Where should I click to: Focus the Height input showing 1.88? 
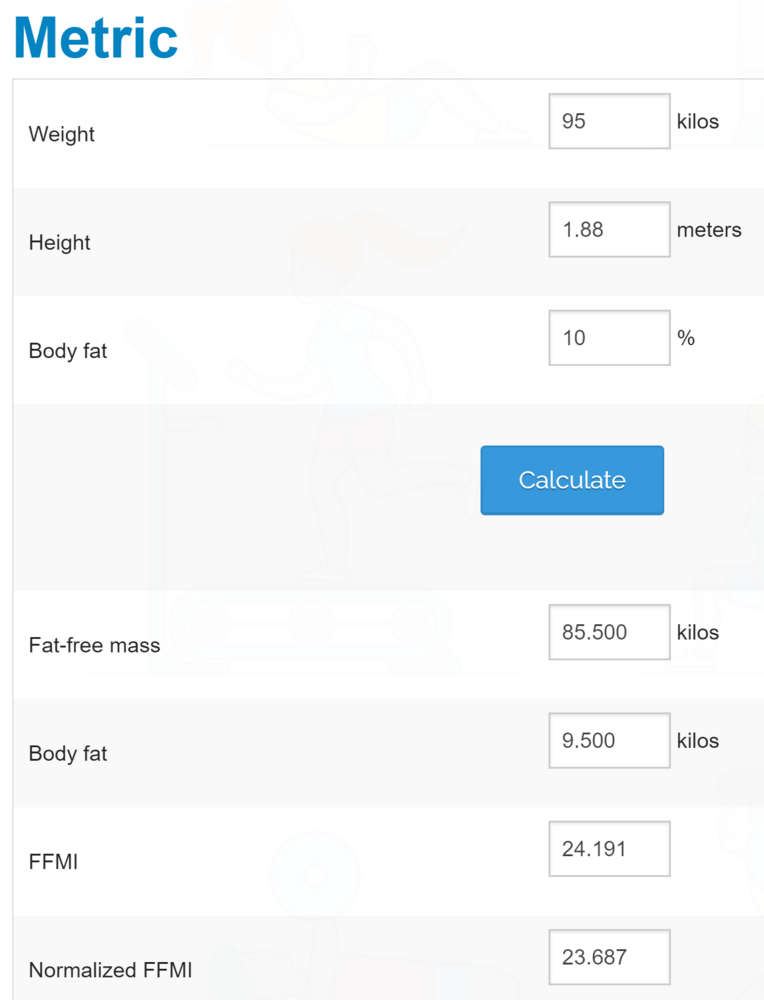pos(609,229)
